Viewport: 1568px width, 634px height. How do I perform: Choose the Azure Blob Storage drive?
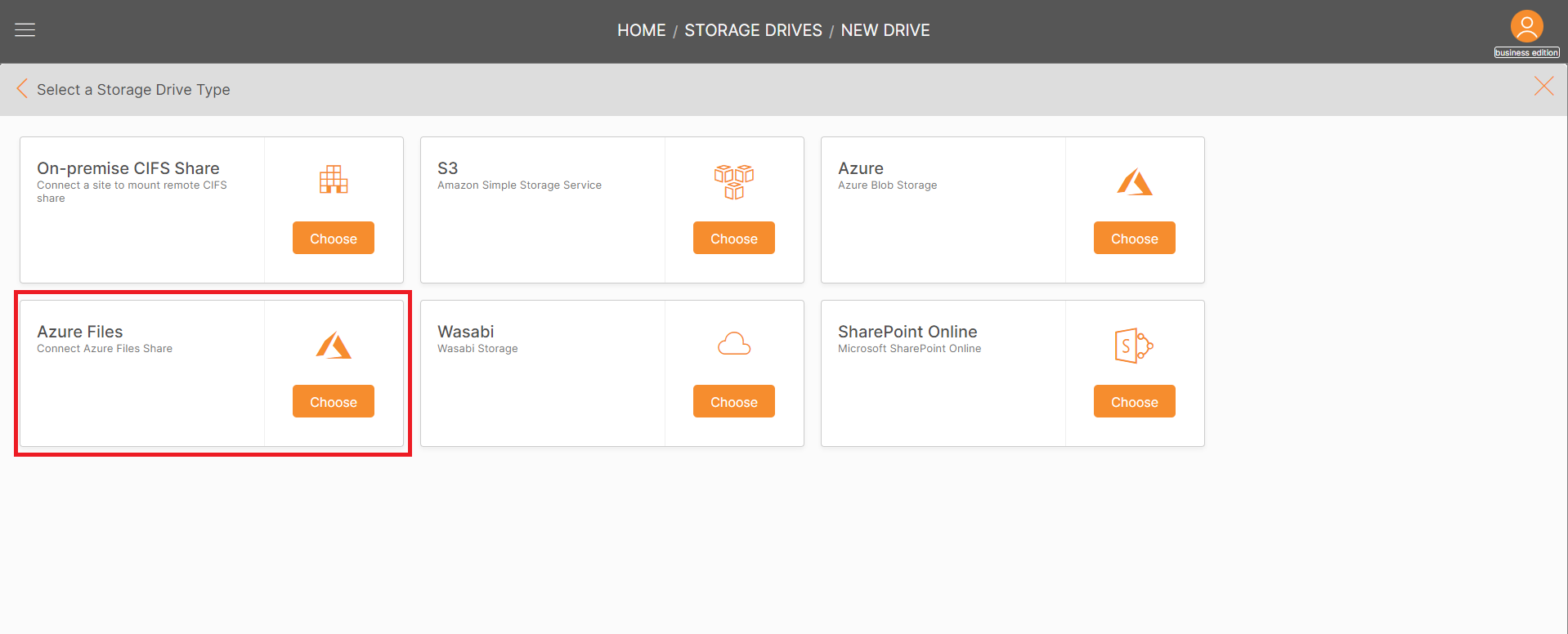point(1135,238)
